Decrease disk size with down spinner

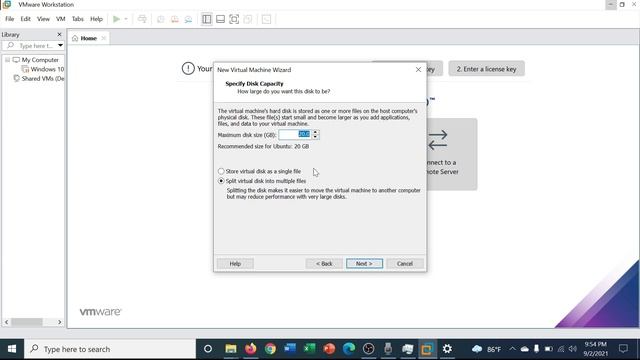point(315,137)
